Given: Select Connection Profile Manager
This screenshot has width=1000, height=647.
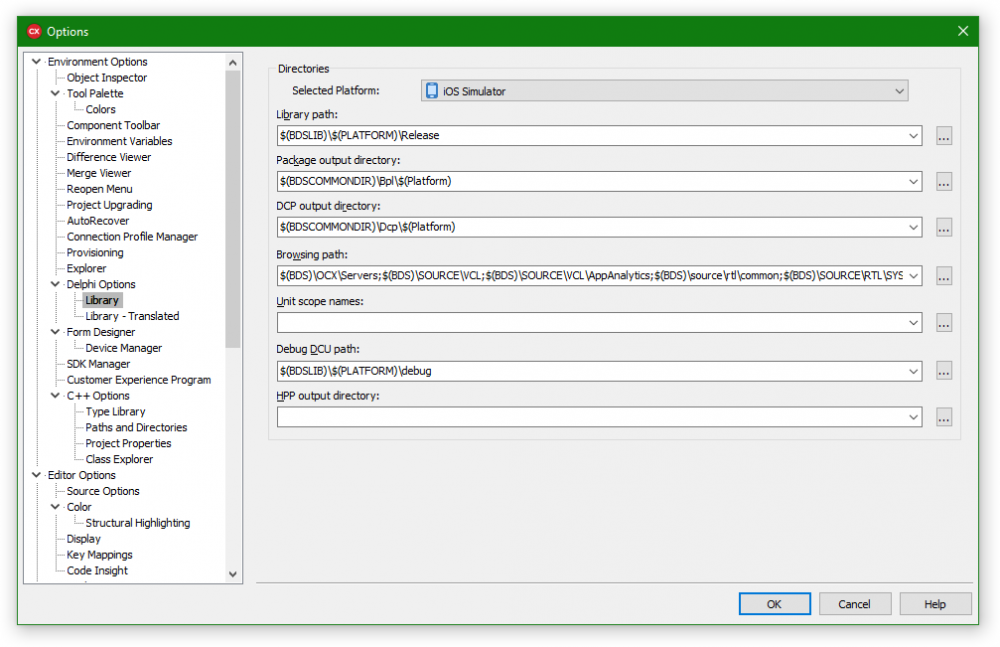Looking at the screenshot, I should coord(132,237).
